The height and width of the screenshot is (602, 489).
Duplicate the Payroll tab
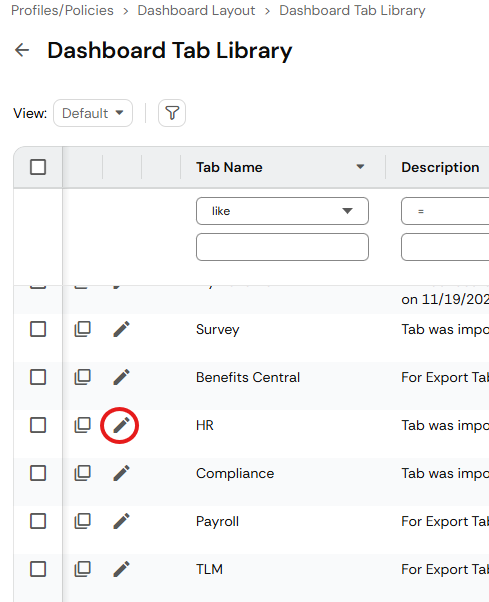(x=83, y=521)
